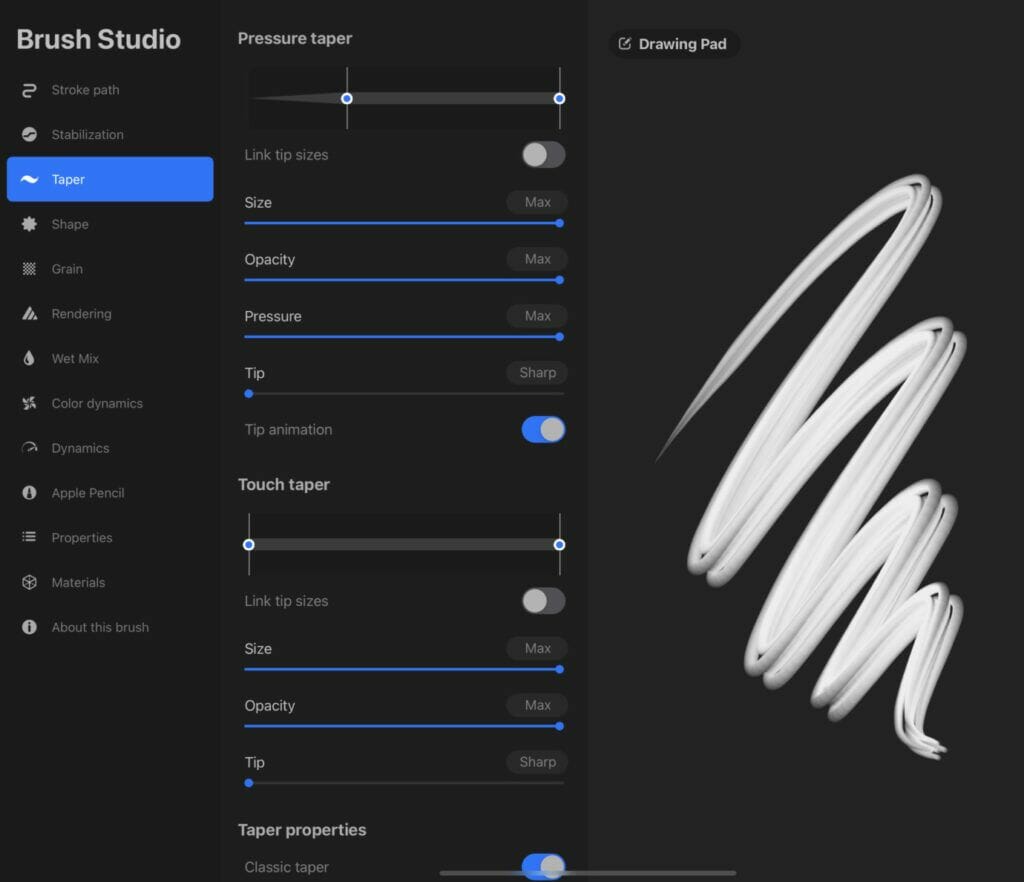Click the Pressure taper Opacity slider track
1024x882 pixels.
[x=404, y=280]
